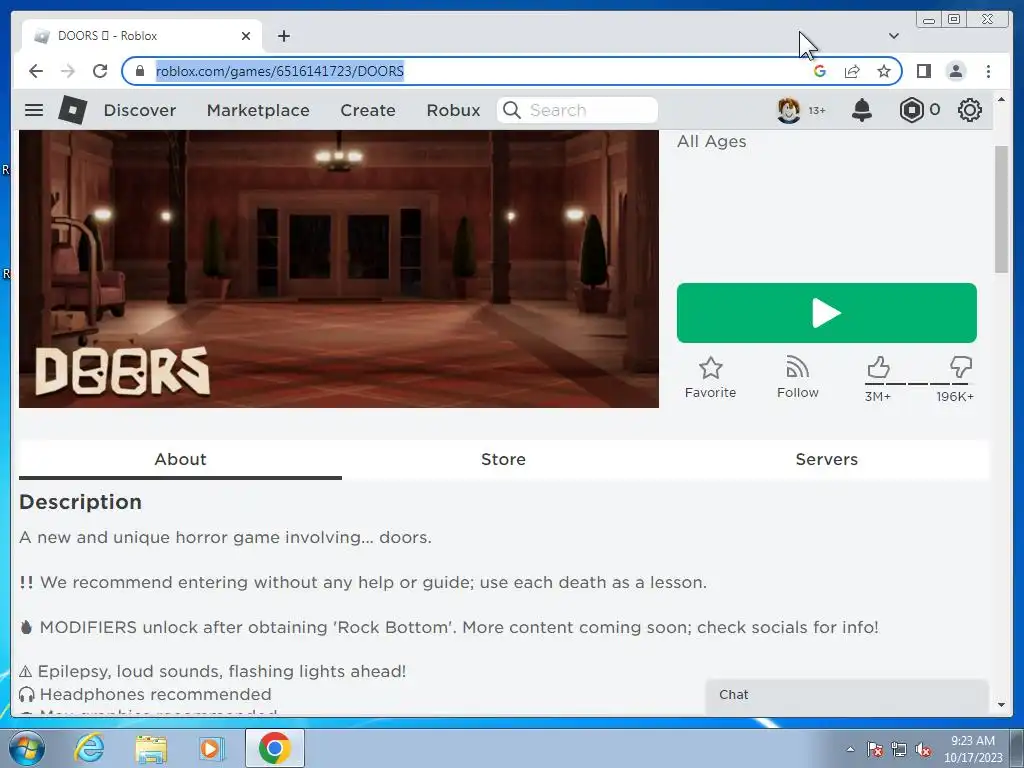Open the Chat panel
This screenshot has width=1024, height=768.
(x=847, y=695)
